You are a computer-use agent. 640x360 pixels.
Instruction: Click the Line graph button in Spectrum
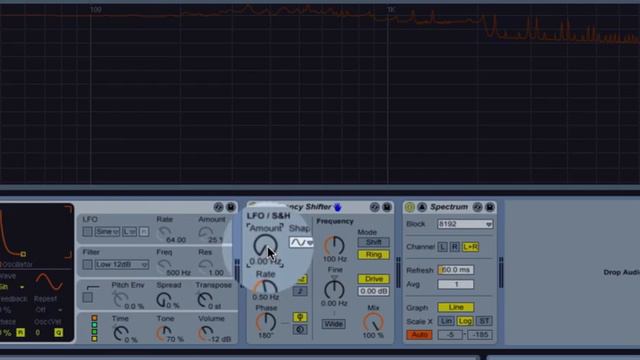(x=456, y=307)
